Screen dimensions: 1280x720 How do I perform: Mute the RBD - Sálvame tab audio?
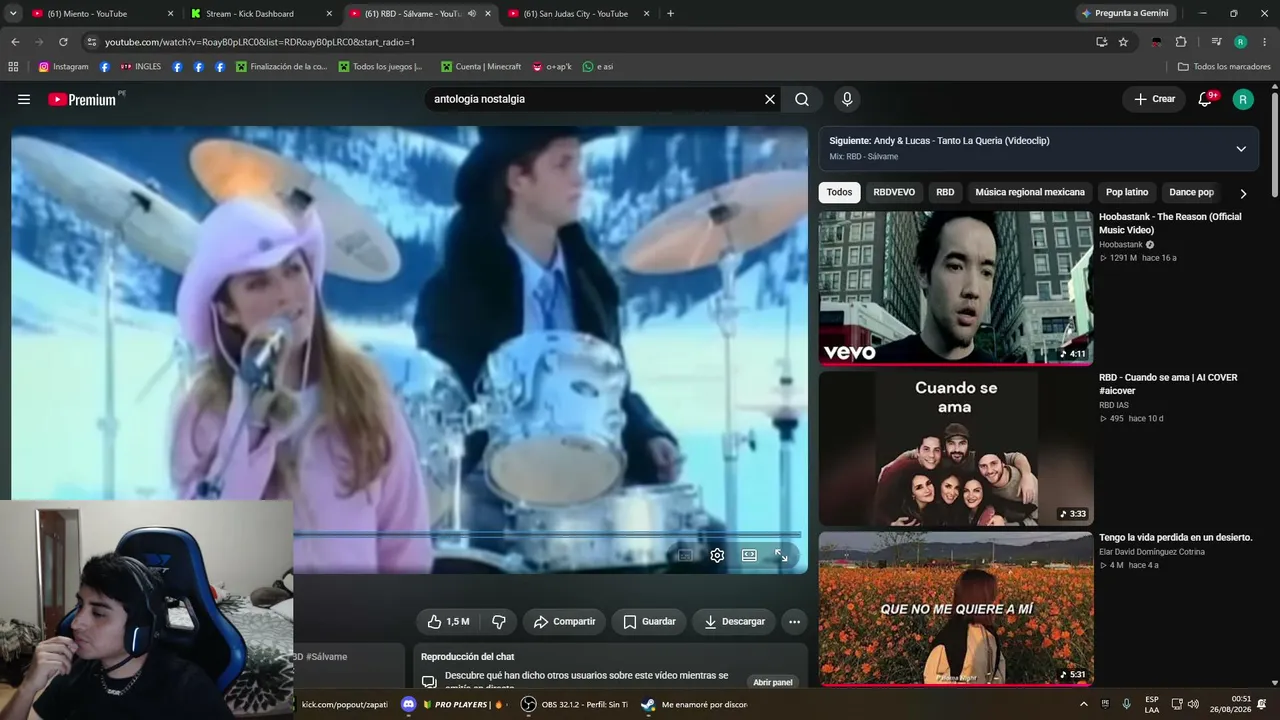472,14
